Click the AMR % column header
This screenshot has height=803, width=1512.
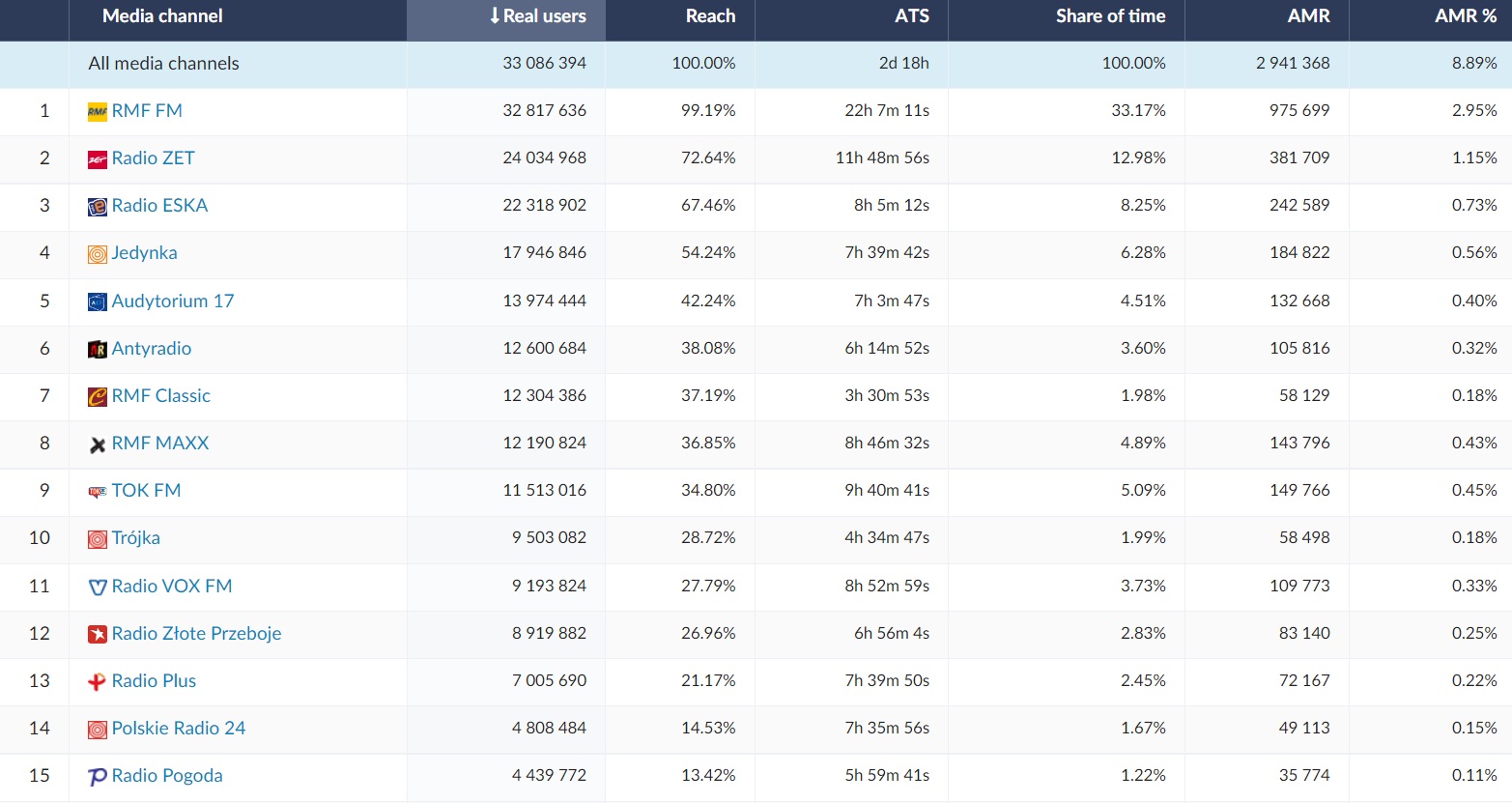[1465, 16]
